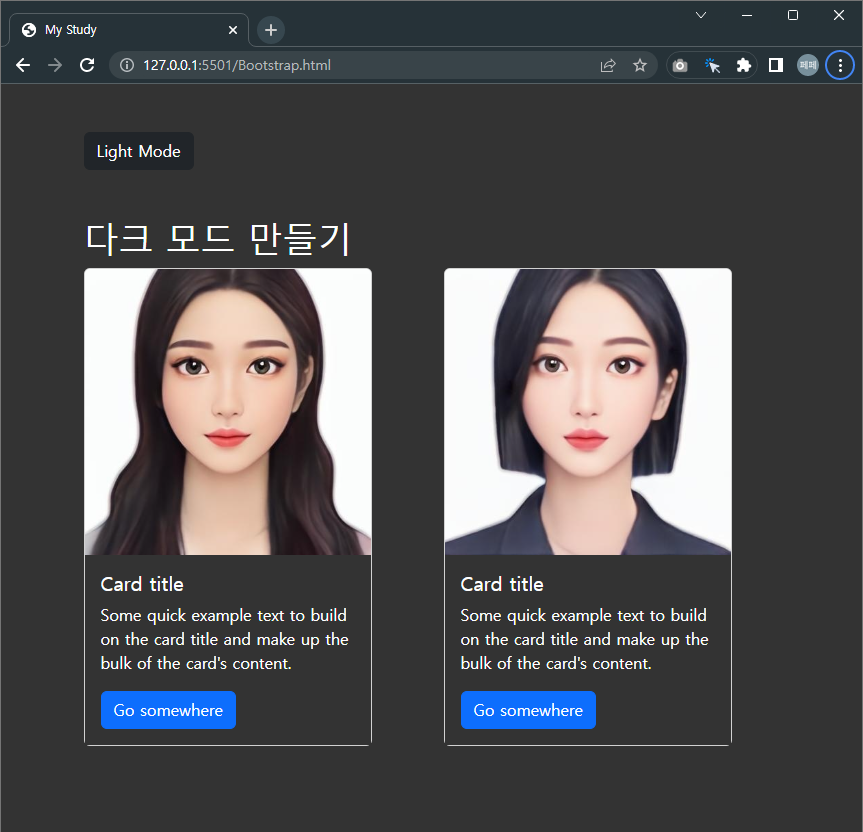The width and height of the screenshot is (863, 832).
Task: Open the Chrome three-dot menu
Action: tap(840, 65)
